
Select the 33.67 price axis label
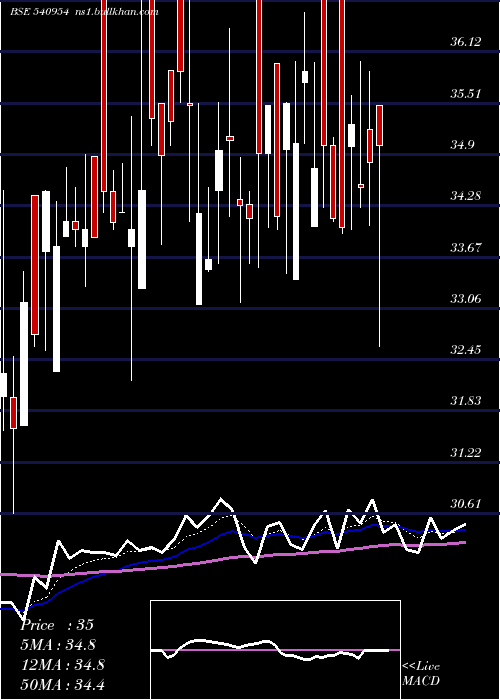tap(466, 247)
